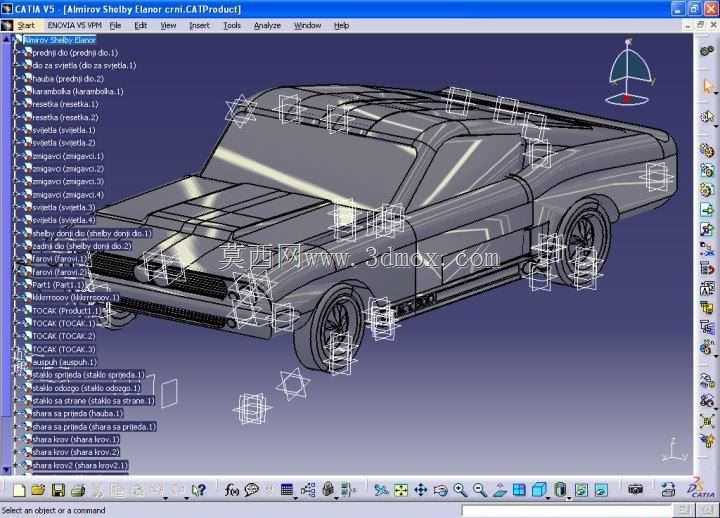The width and height of the screenshot is (720, 518).
Task: Open the Help menu
Action: tap(341, 26)
